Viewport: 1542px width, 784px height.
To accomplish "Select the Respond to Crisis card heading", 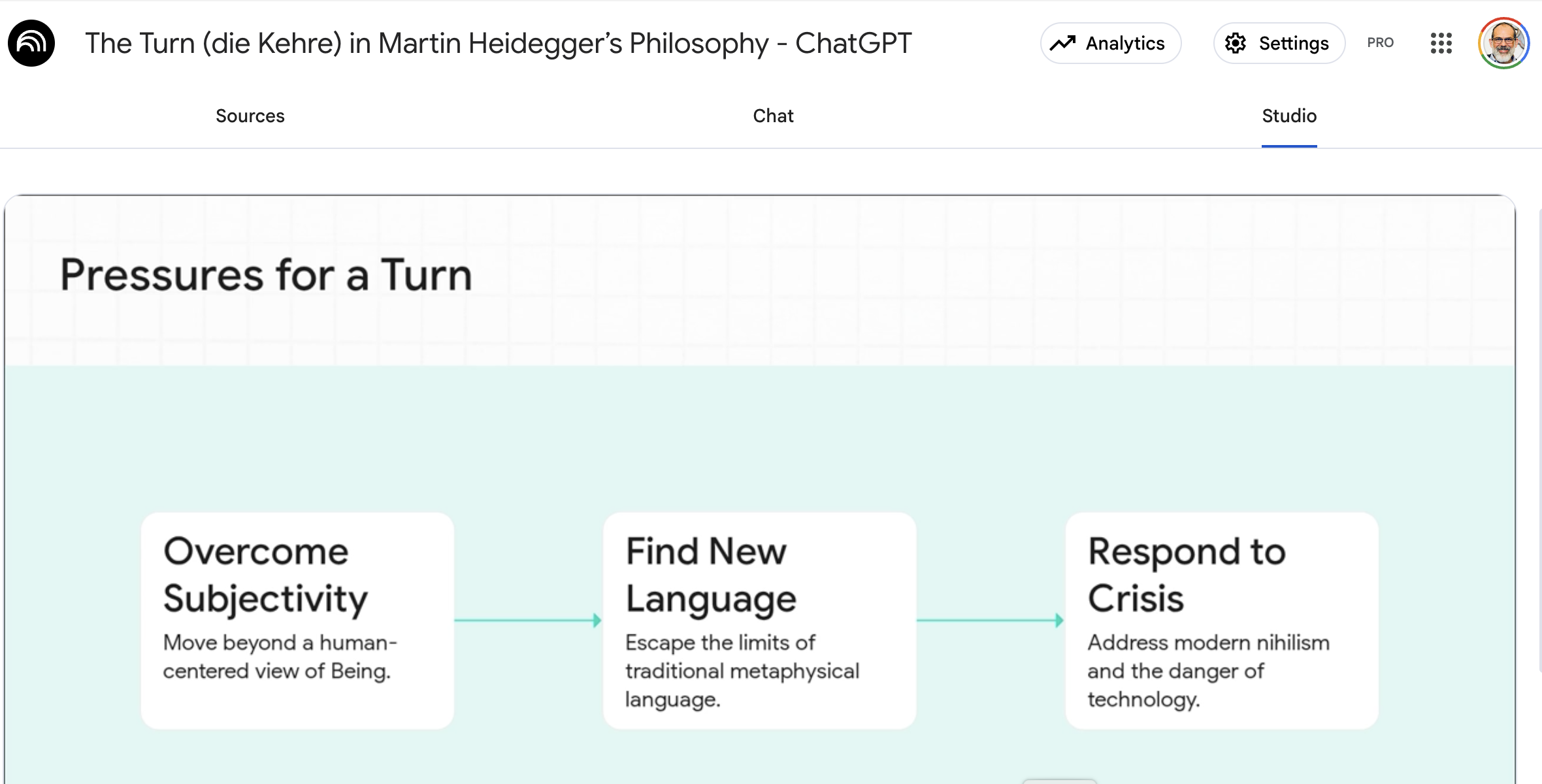I will pos(1186,574).
